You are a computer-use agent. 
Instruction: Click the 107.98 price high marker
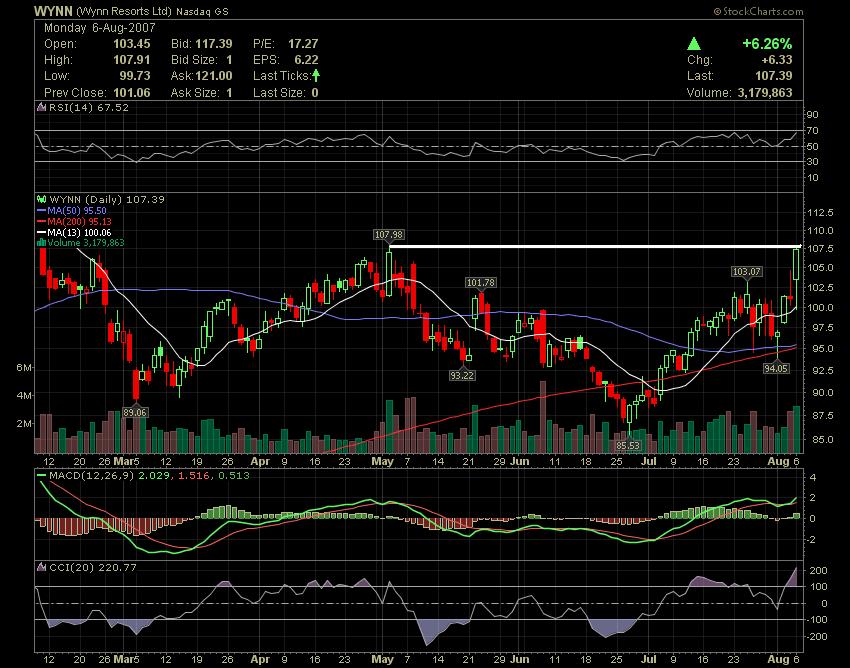pos(389,234)
